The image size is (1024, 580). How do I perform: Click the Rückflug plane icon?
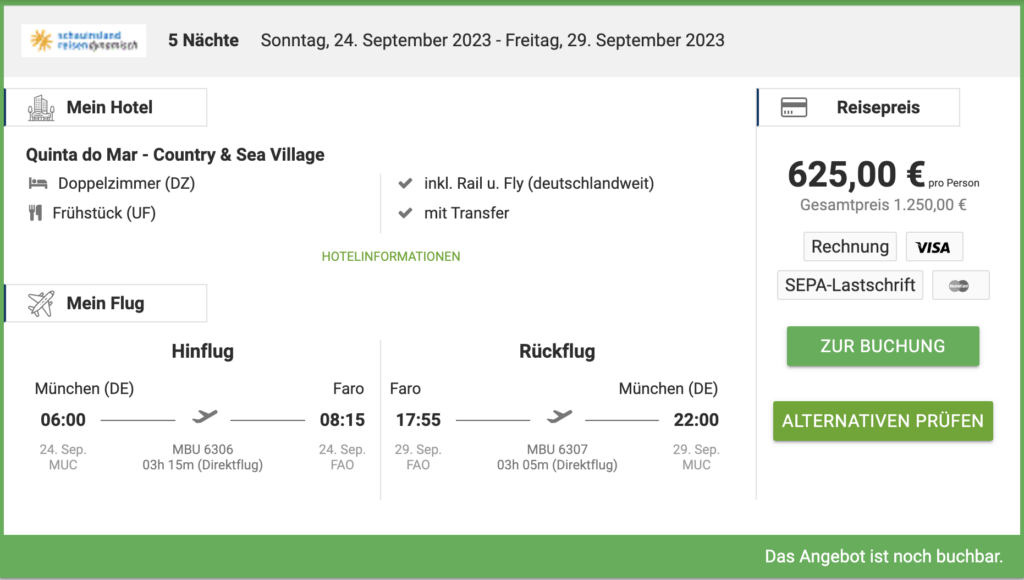pos(559,416)
